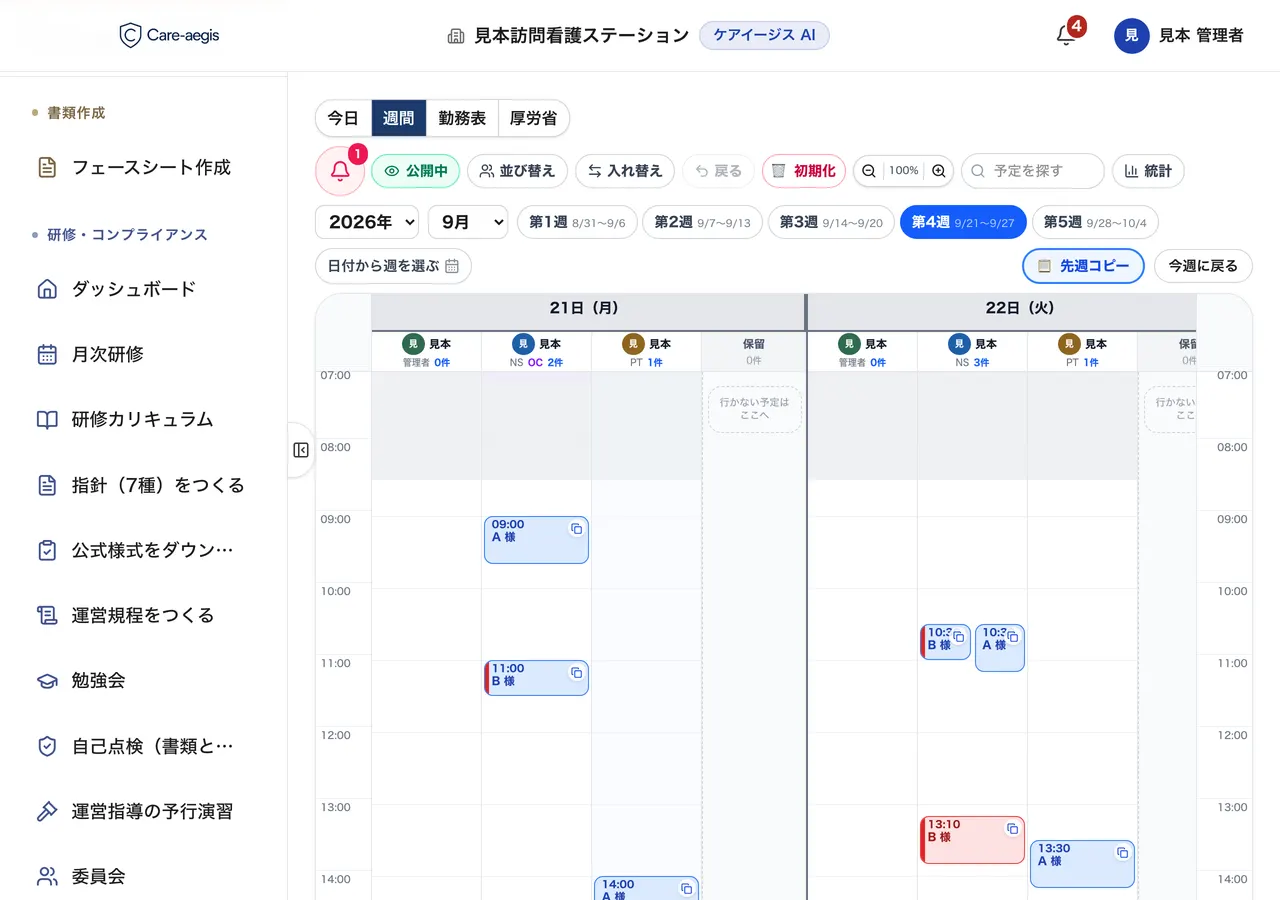The height and width of the screenshot is (900, 1280).
Task: Open 日付から週を選ぶ date picker
Action: pos(393,266)
